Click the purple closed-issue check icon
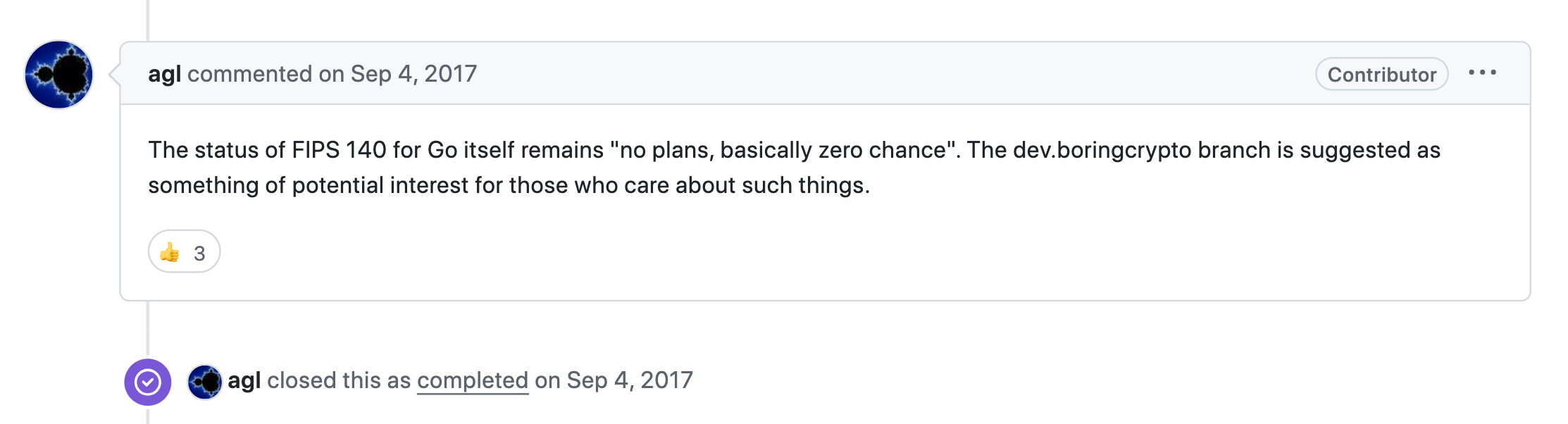This screenshot has height=424, width=1568. pos(148,382)
